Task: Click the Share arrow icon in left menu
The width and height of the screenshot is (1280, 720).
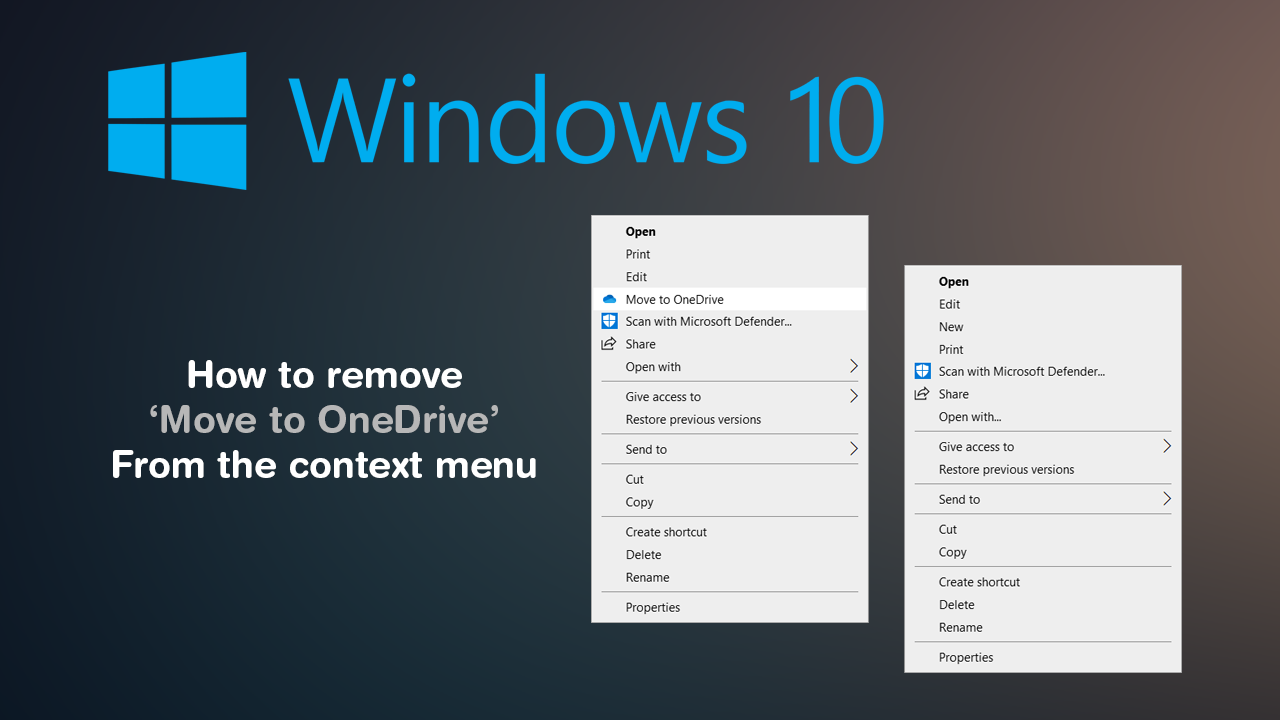Action: 609,344
